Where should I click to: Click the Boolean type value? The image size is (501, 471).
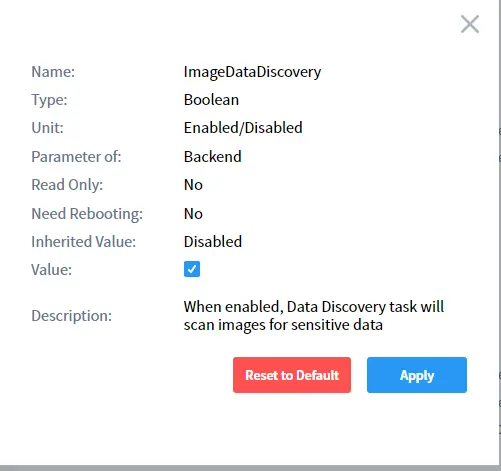click(211, 100)
